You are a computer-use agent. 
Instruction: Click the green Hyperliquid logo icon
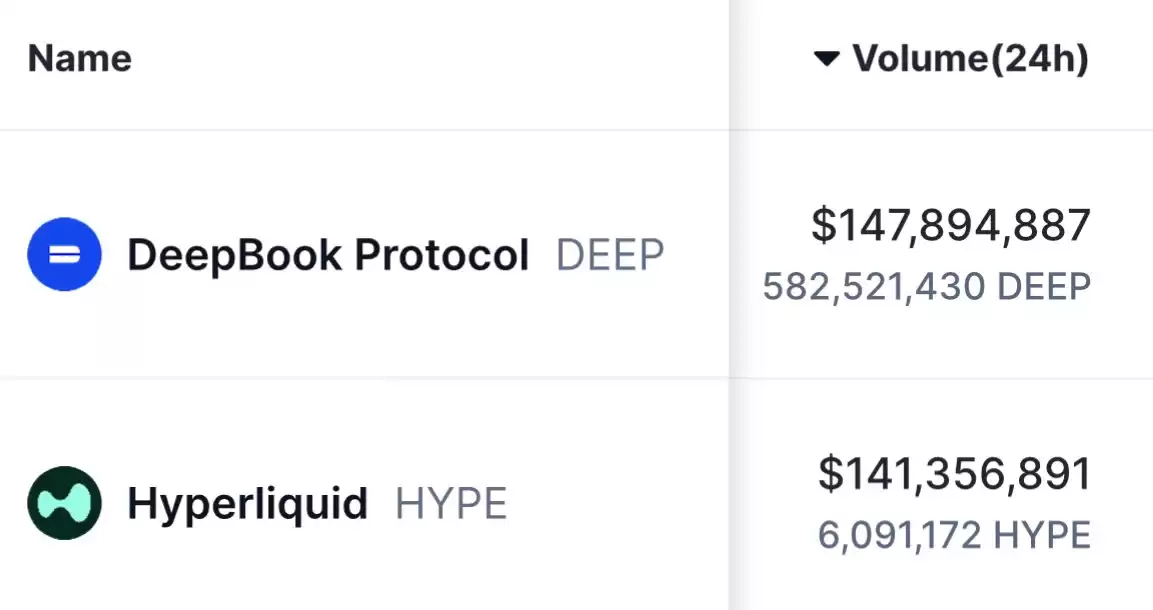pyautogui.click(x=65, y=503)
